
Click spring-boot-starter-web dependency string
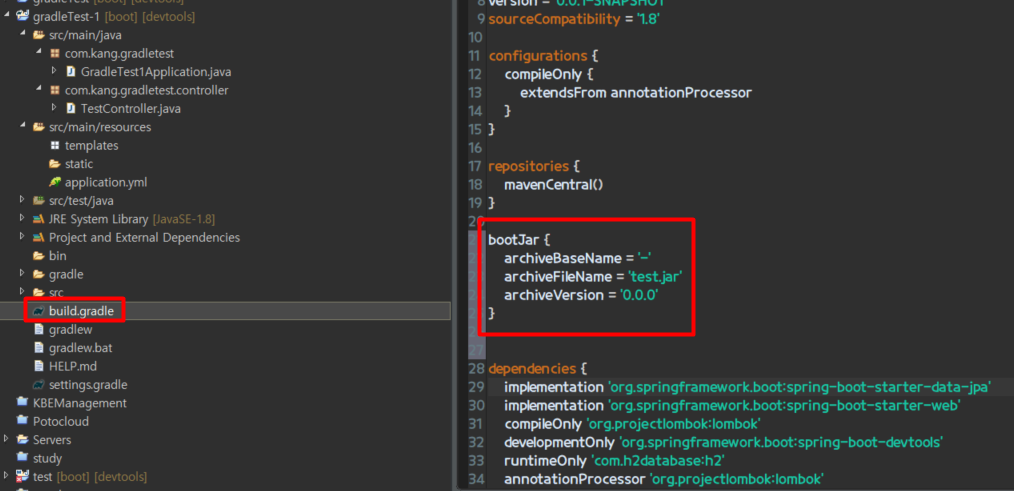pyautogui.click(x=784, y=406)
